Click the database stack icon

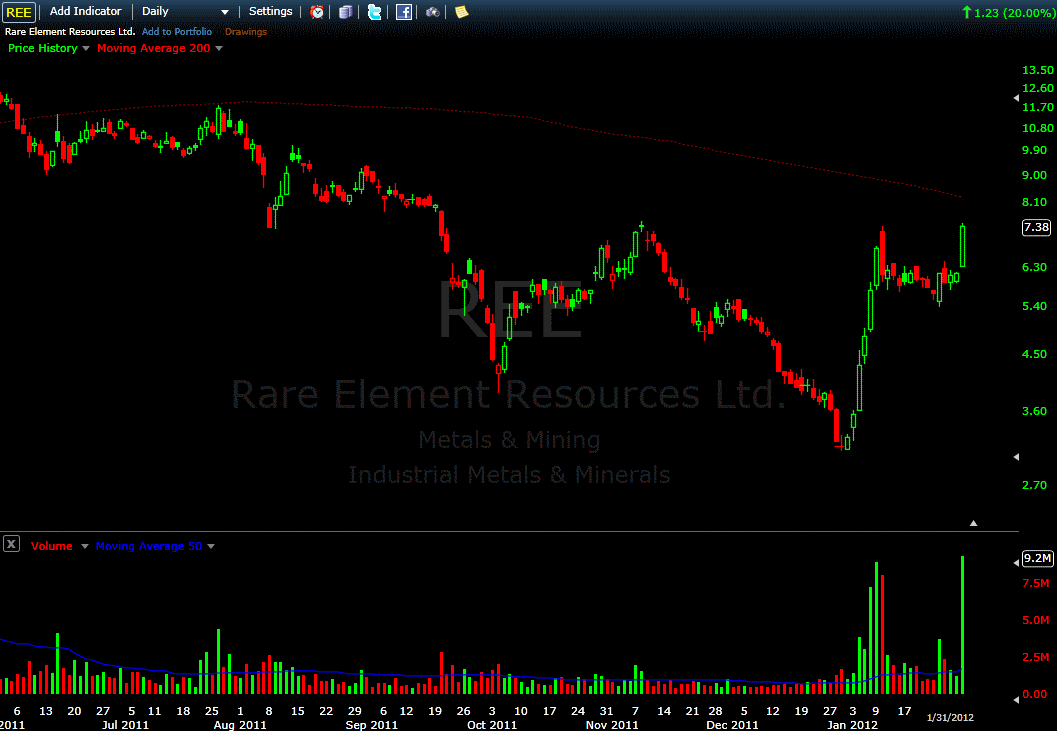(x=346, y=11)
